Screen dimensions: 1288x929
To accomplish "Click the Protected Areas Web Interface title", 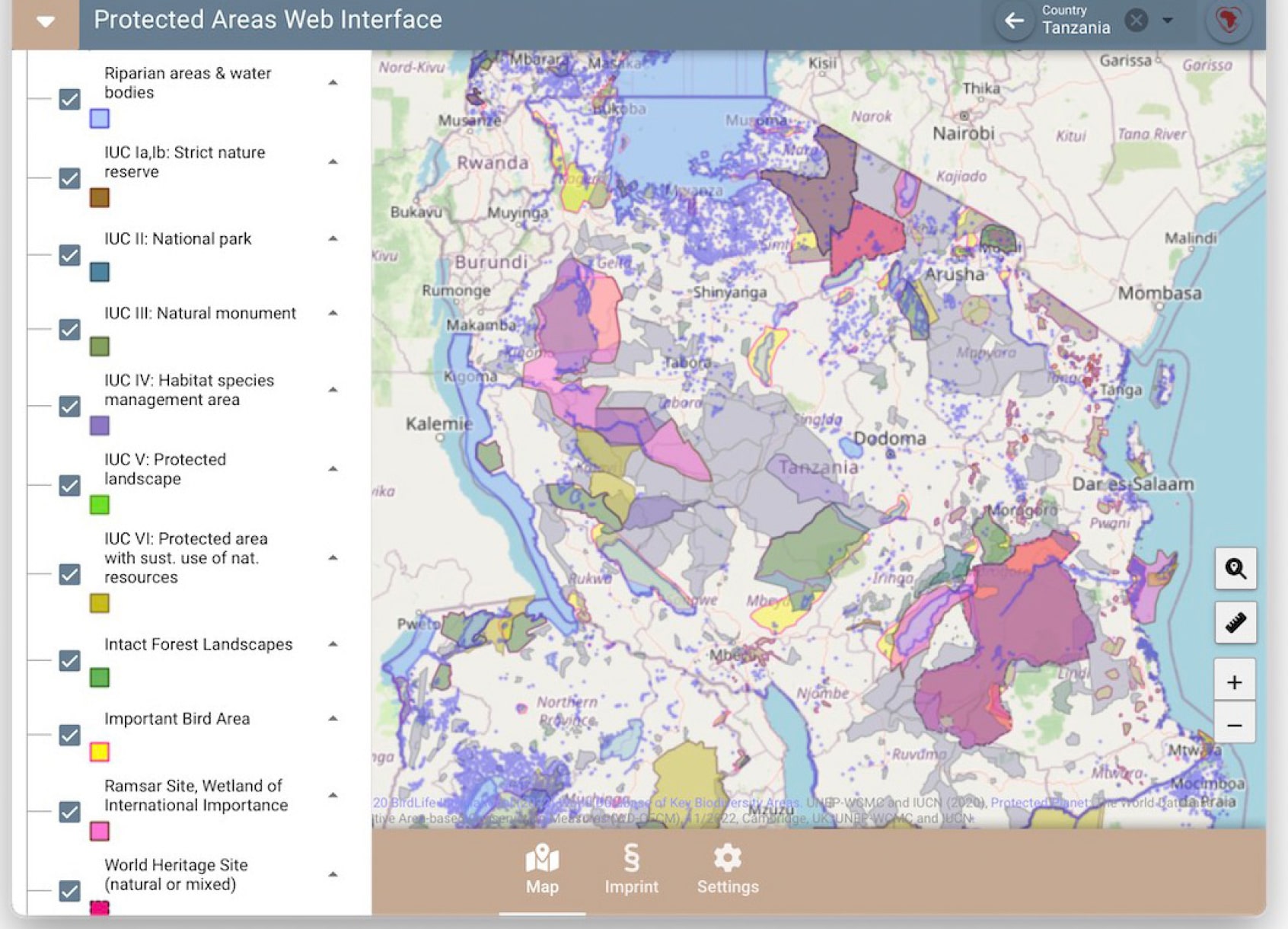I will [268, 20].
